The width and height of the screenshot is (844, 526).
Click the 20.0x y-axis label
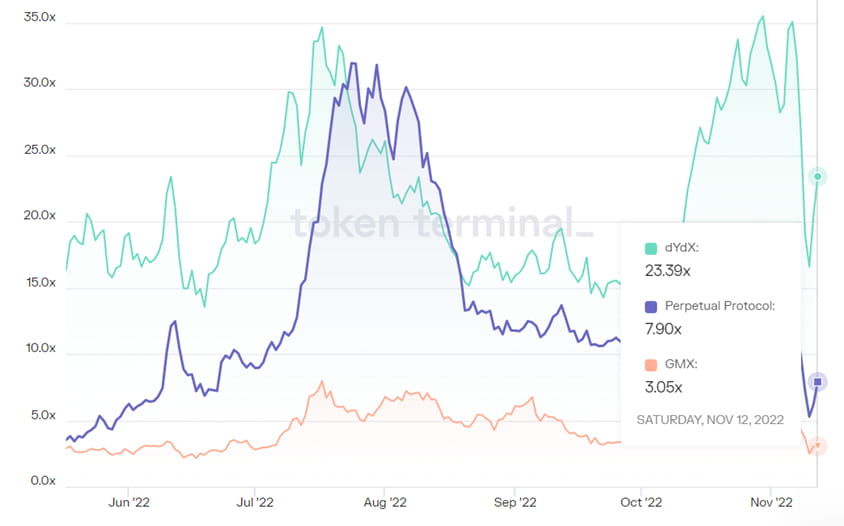tap(39, 216)
